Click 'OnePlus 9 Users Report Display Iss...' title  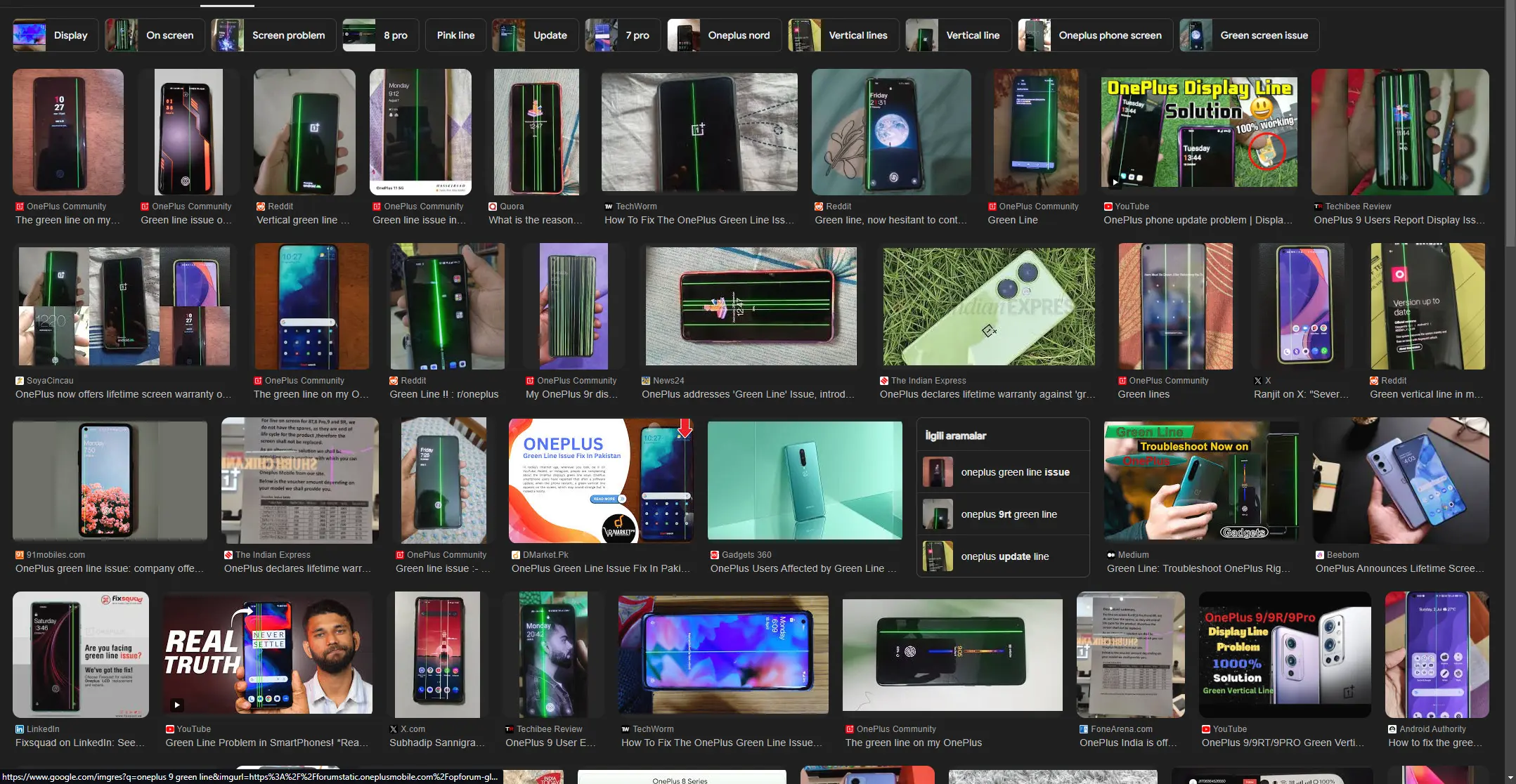(x=1399, y=220)
